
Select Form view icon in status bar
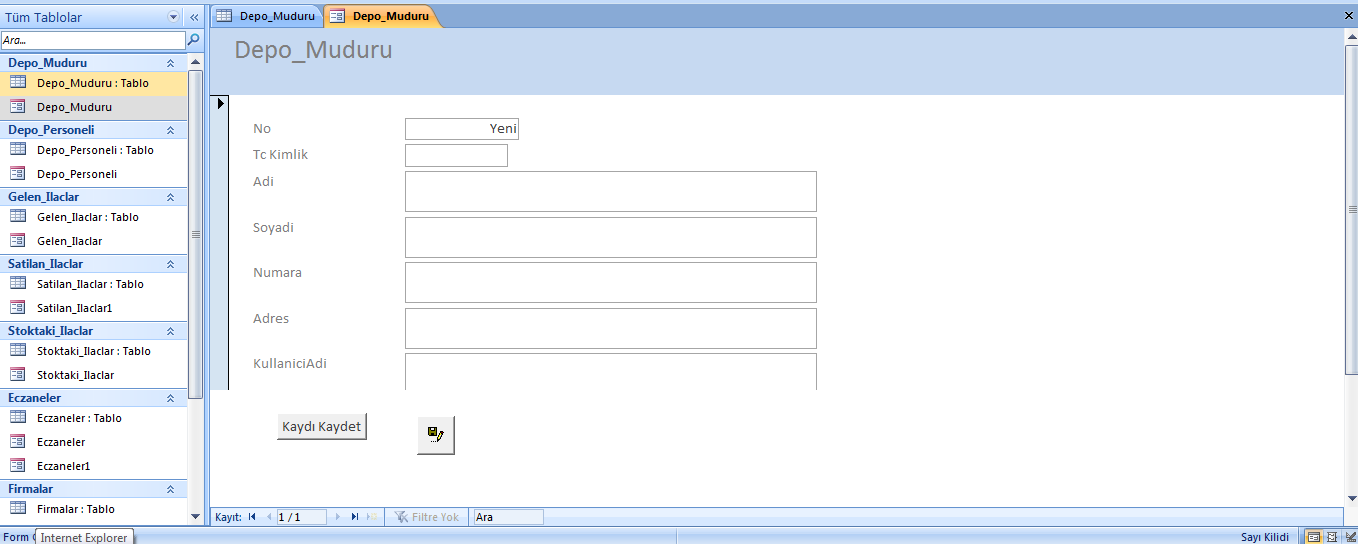pos(1314,537)
